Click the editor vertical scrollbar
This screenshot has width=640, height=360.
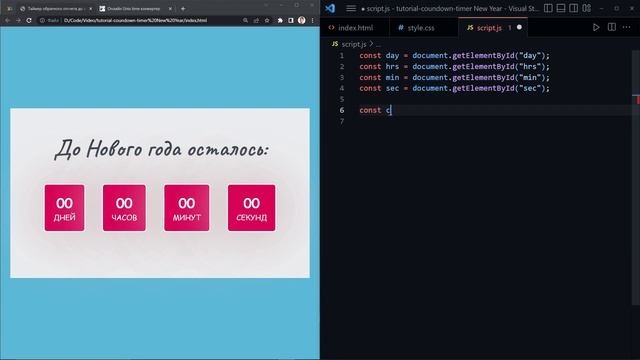click(x=636, y=178)
